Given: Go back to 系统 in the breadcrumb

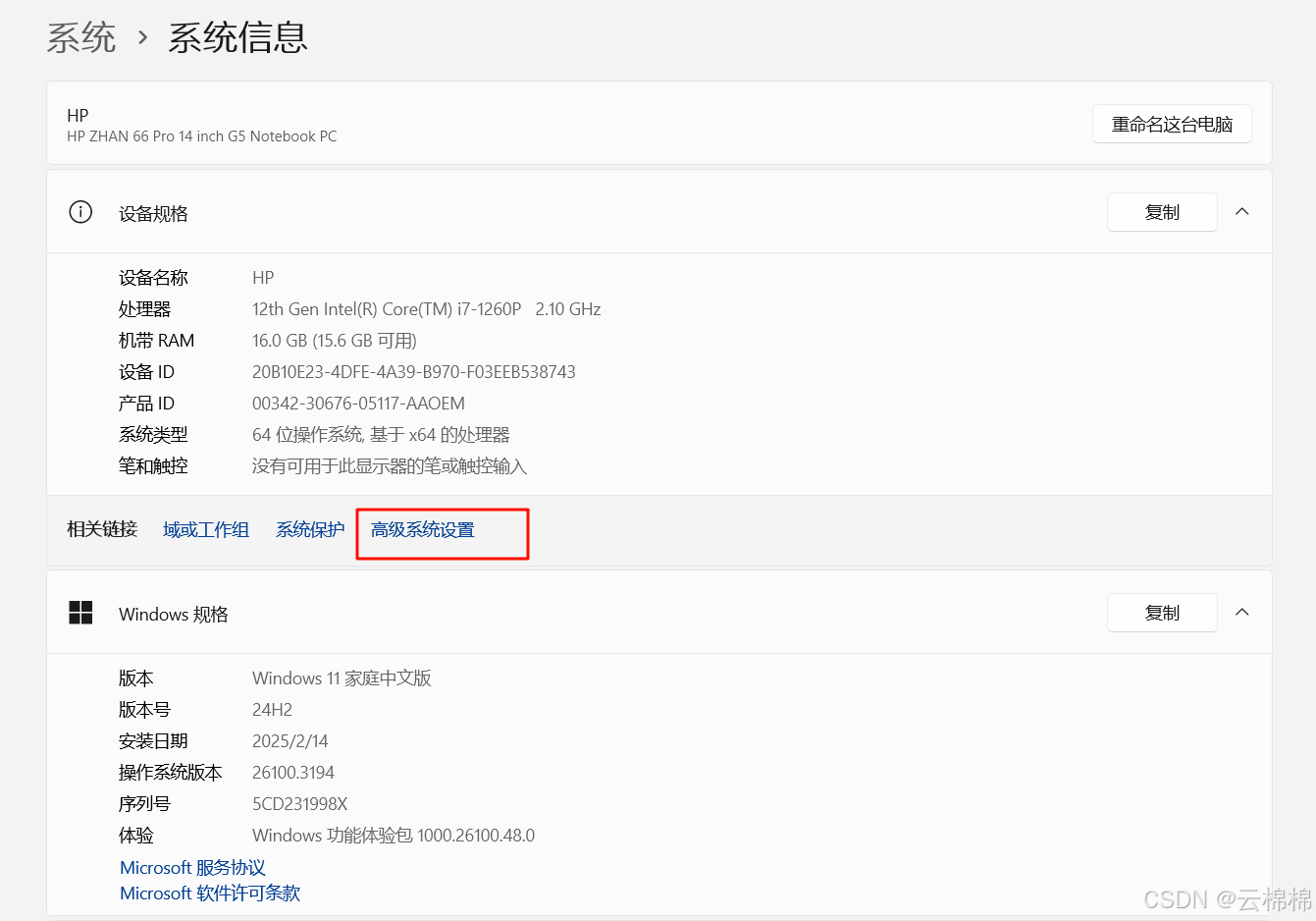Looking at the screenshot, I should [x=81, y=38].
